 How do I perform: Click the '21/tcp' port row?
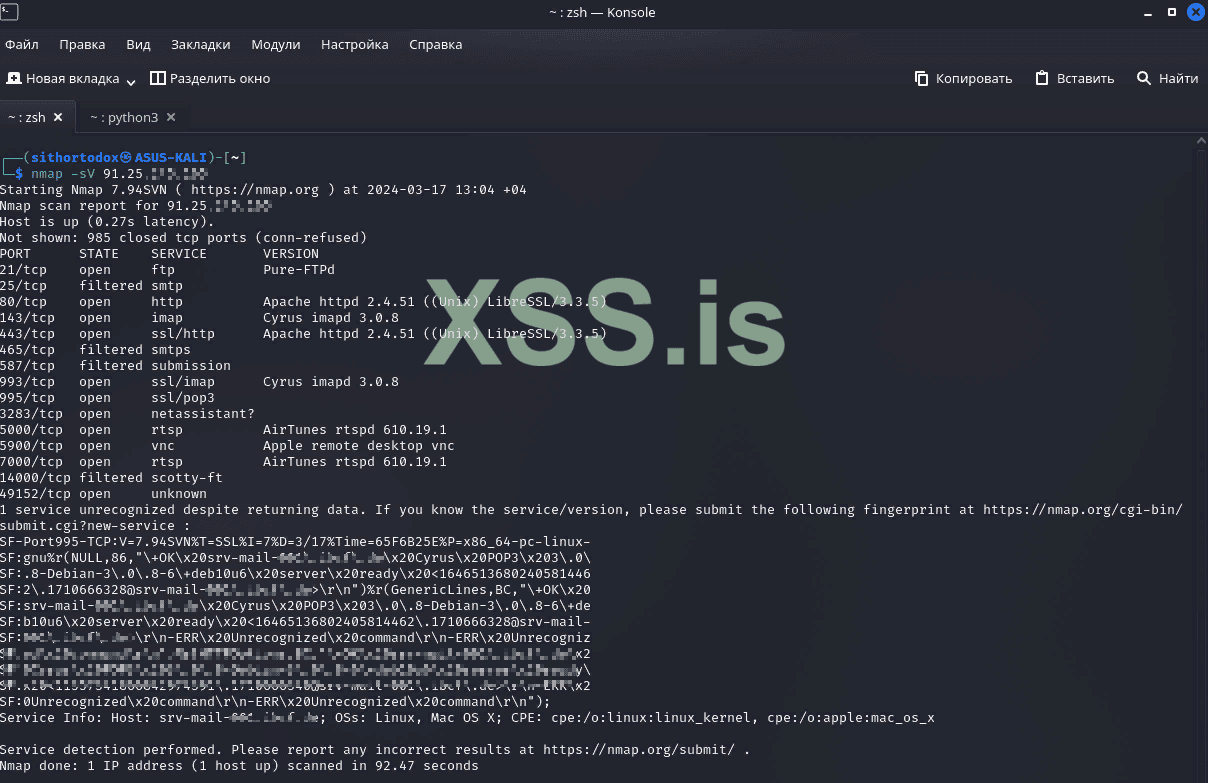[167, 270]
